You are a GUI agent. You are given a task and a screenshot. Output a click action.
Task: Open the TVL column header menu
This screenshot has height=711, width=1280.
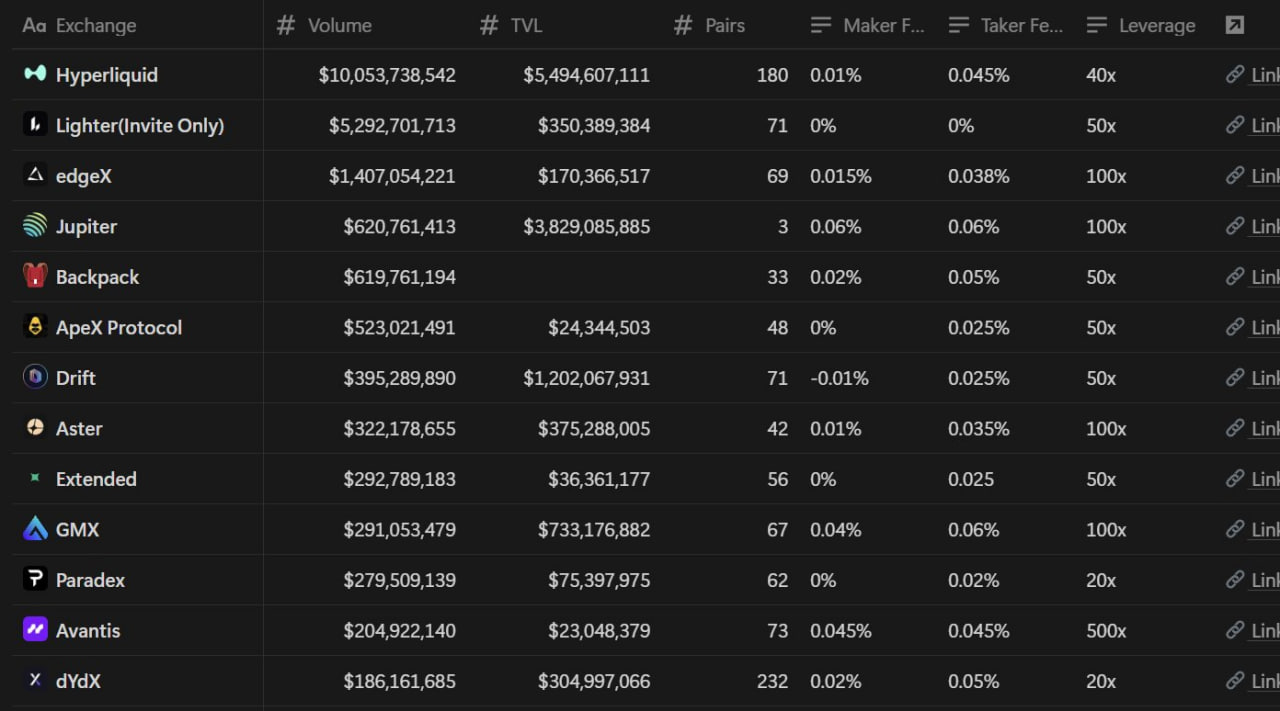(564, 25)
